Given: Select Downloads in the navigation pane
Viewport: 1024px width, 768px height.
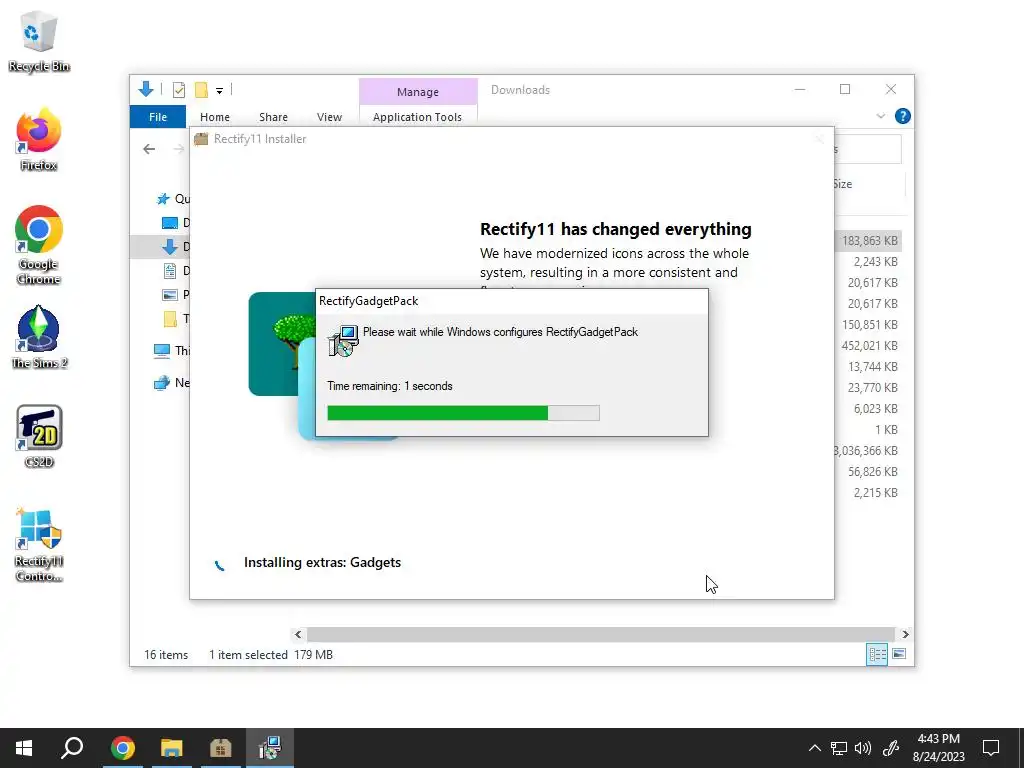Looking at the screenshot, I should pyautogui.click(x=175, y=246).
